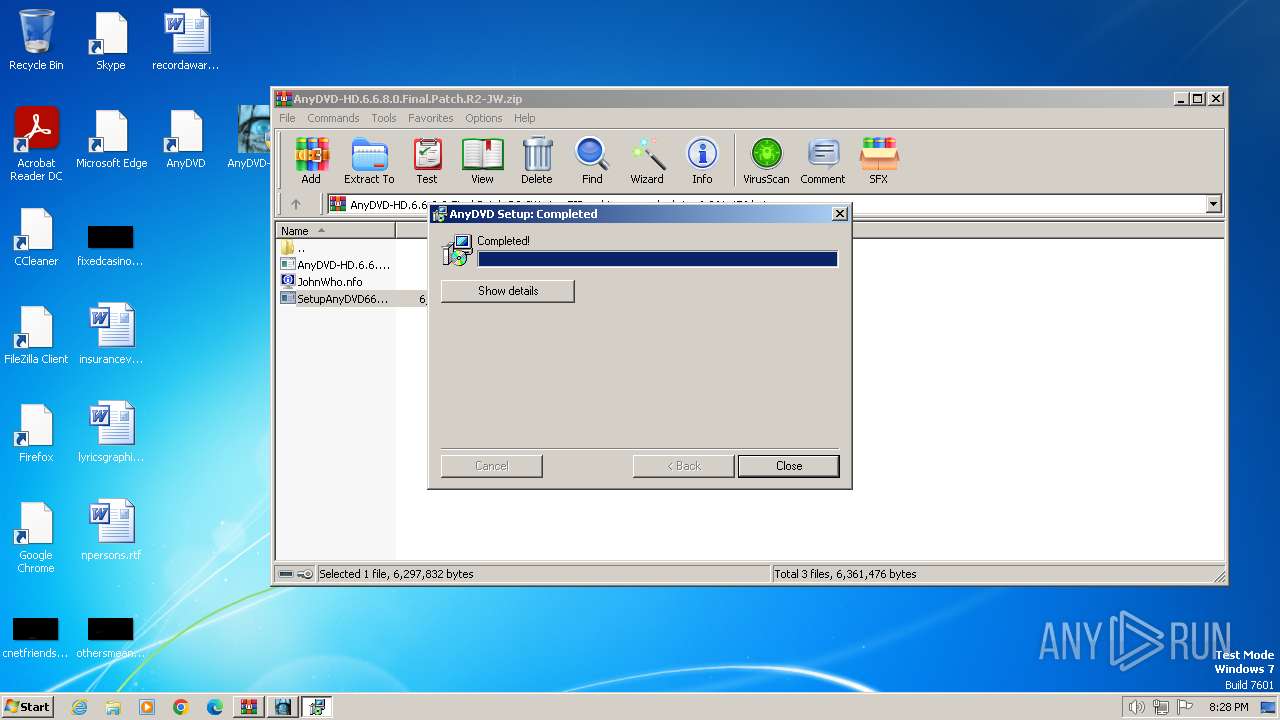Open Chrome from the taskbar
This screenshot has width=1280, height=720.
point(181,707)
